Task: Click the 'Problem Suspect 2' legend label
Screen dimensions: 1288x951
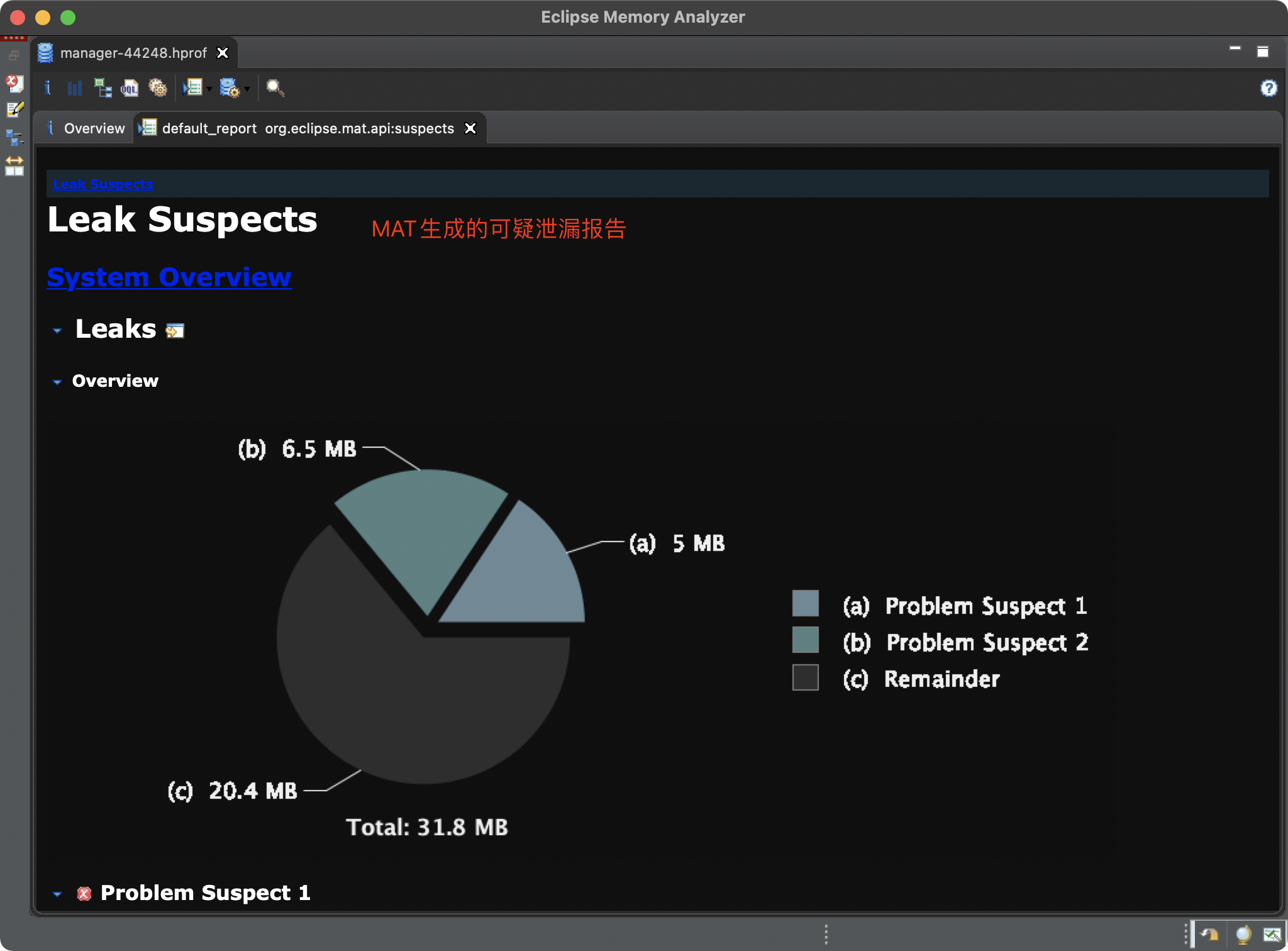Action: click(x=987, y=643)
